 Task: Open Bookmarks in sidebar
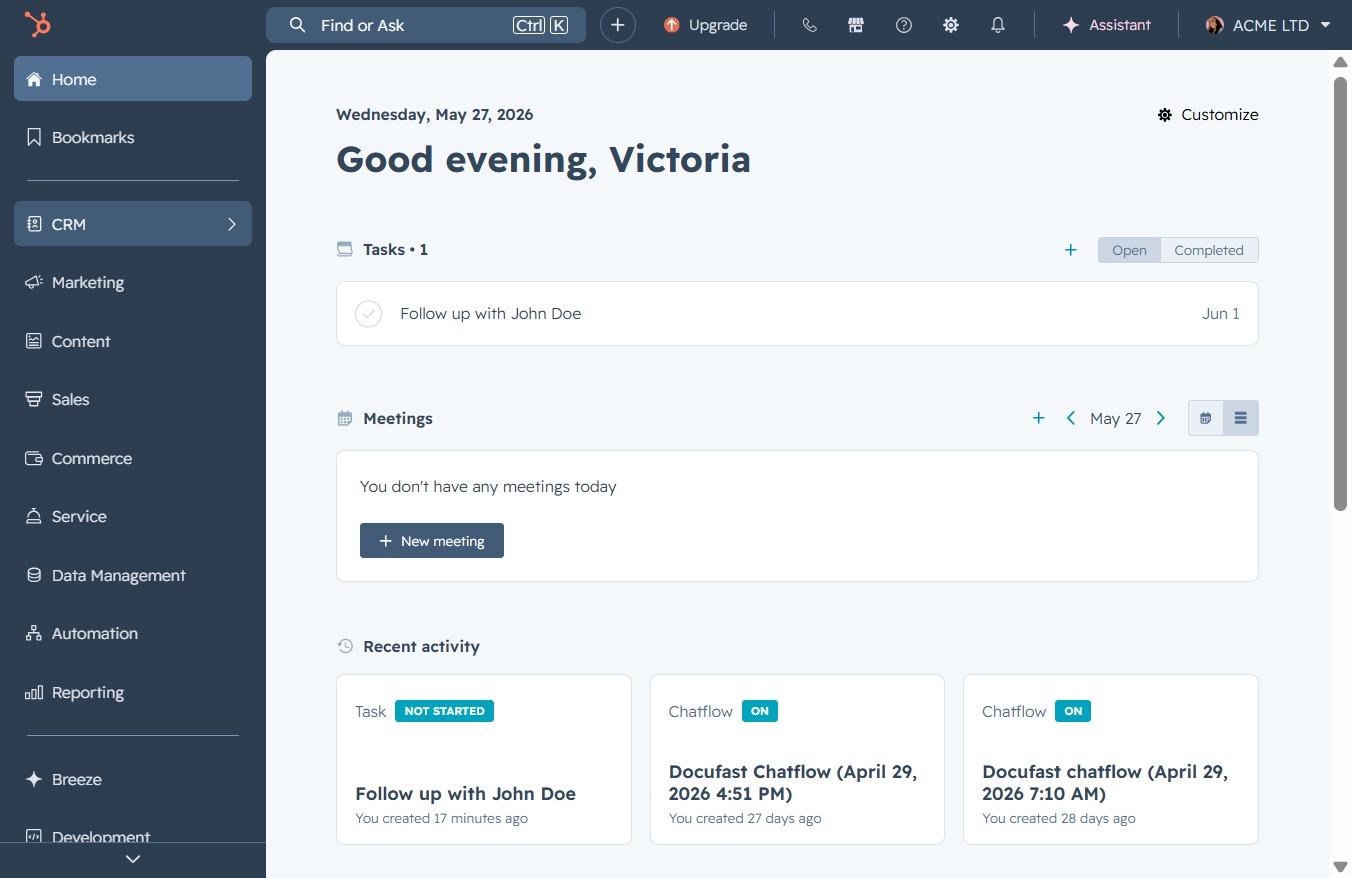(x=133, y=137)
